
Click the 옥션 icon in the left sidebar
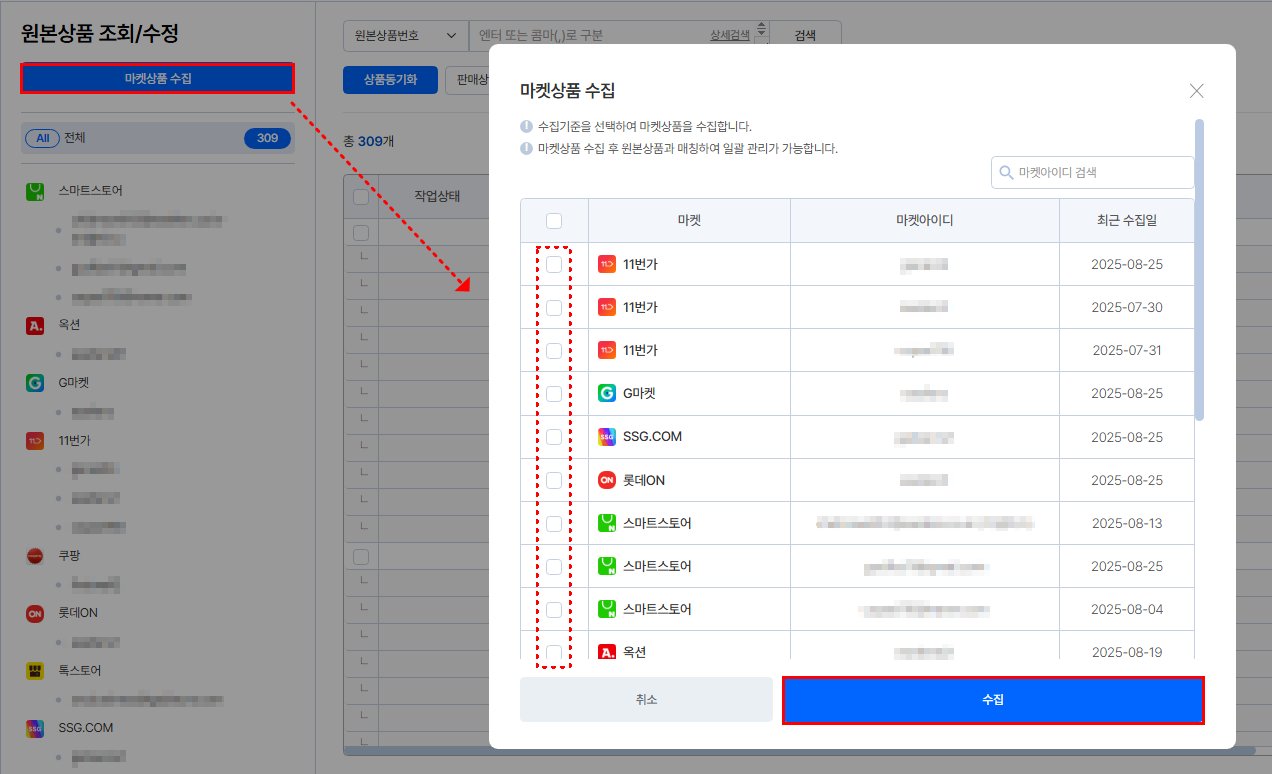coord(35,325)
